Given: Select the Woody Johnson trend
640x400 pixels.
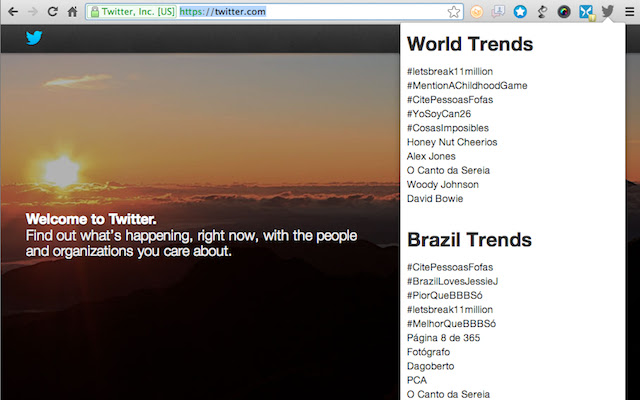Looking at the screenshot, I should (x=443, y=184).
